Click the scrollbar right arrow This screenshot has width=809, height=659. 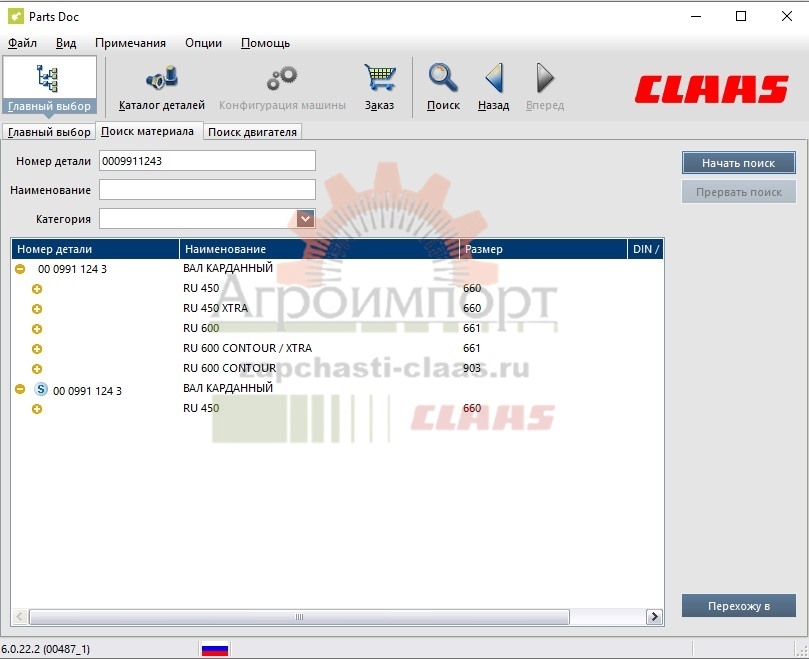654,617
